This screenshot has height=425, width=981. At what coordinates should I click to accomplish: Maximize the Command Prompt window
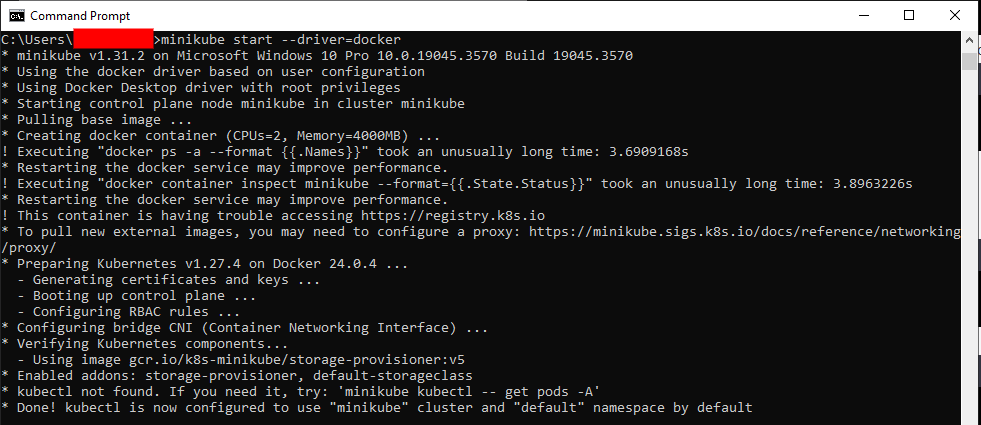(909, 16)
